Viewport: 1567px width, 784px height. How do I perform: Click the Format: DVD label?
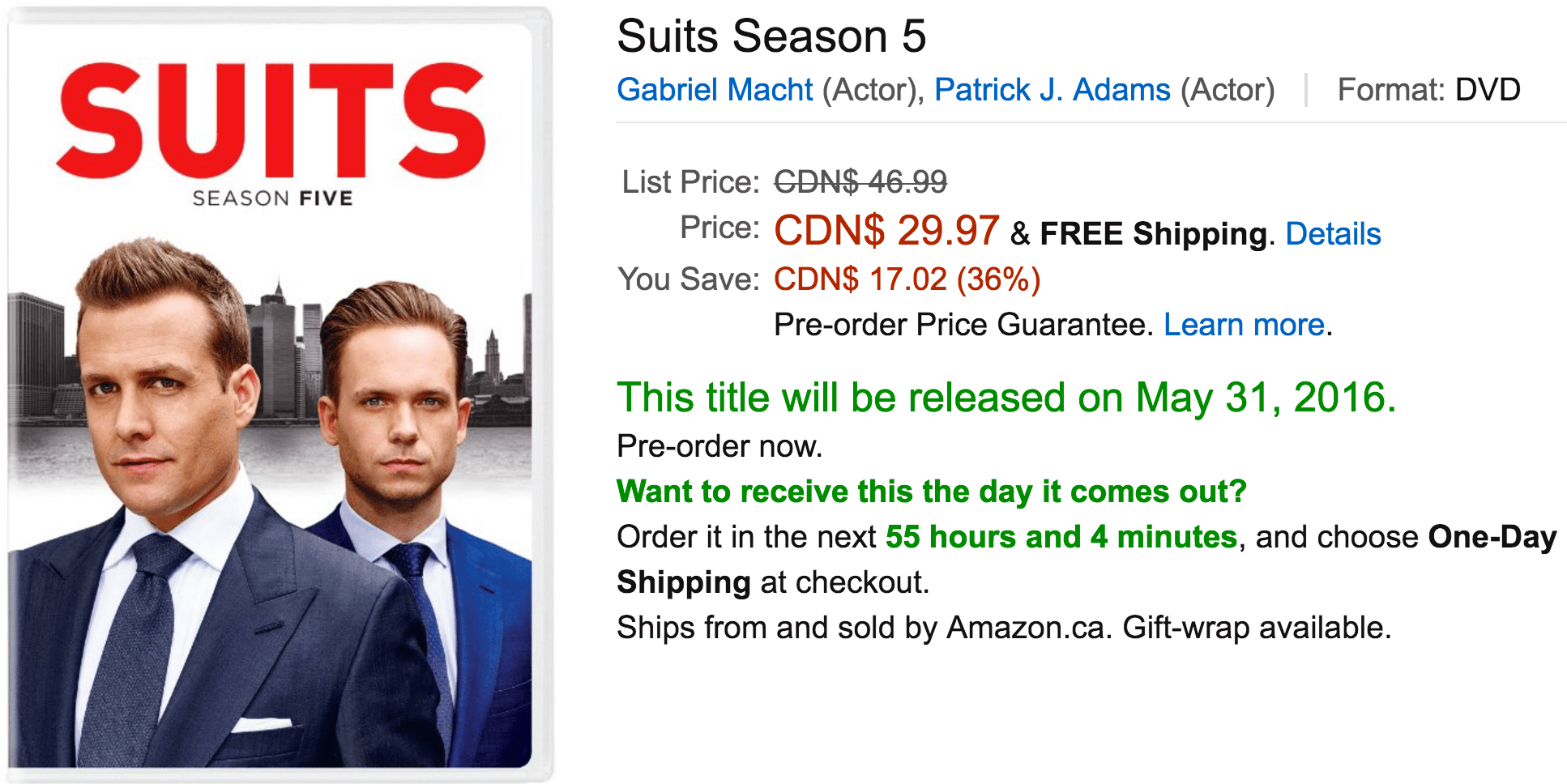coord(1428,90)
